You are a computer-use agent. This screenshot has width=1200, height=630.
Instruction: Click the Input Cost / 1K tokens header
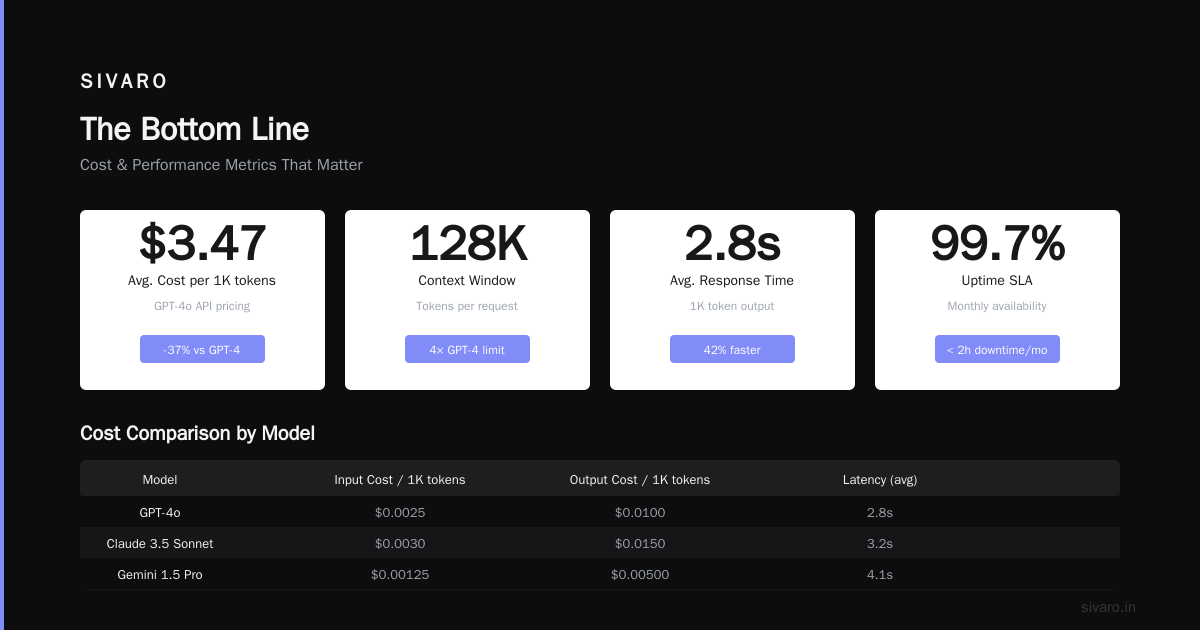tap(400, 480)
